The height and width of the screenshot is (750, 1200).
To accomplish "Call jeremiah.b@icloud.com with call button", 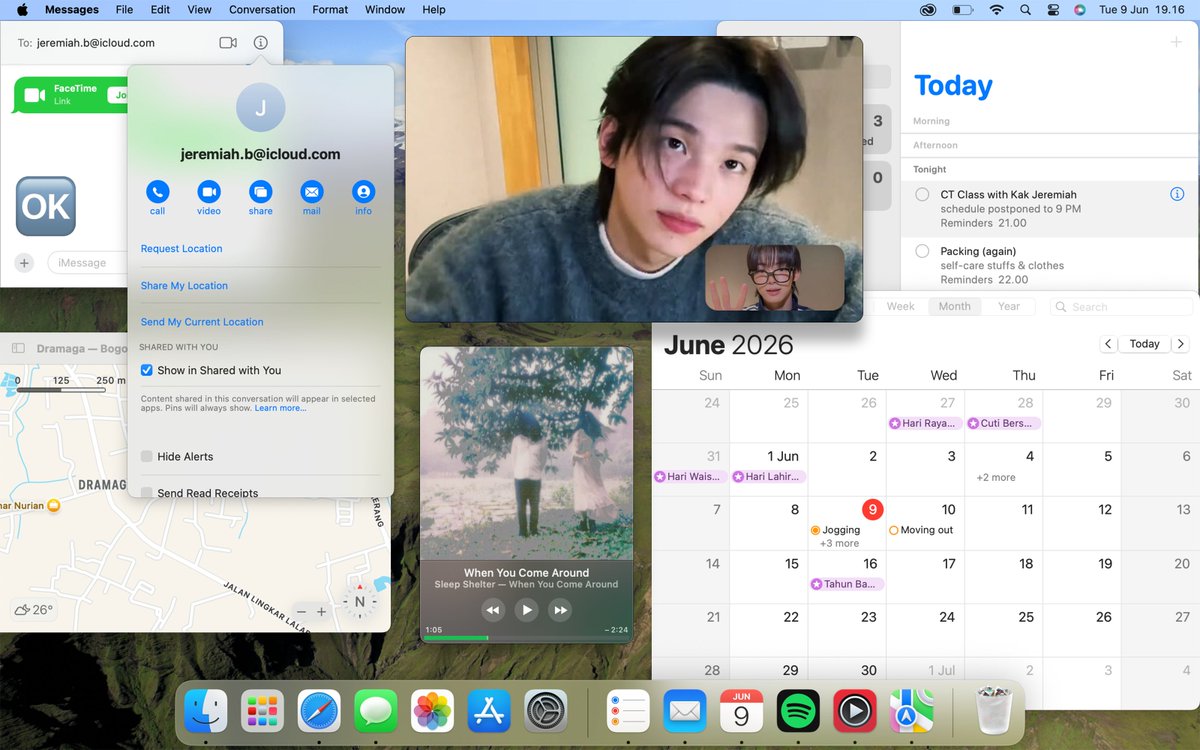I will coord(157,191).
